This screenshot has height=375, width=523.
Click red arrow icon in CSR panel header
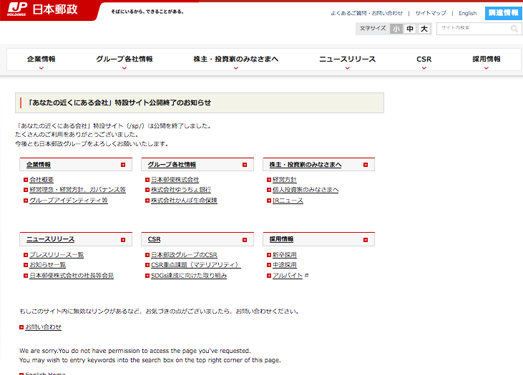click(245, 240)
